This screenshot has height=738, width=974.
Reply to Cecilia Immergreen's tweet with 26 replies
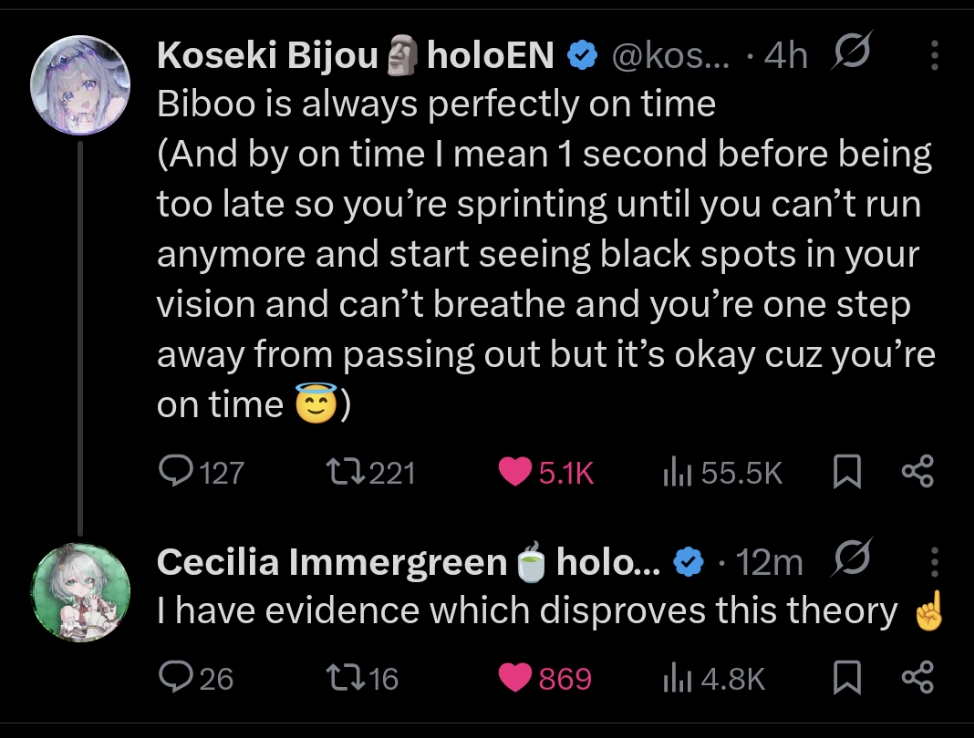(196, 677)
